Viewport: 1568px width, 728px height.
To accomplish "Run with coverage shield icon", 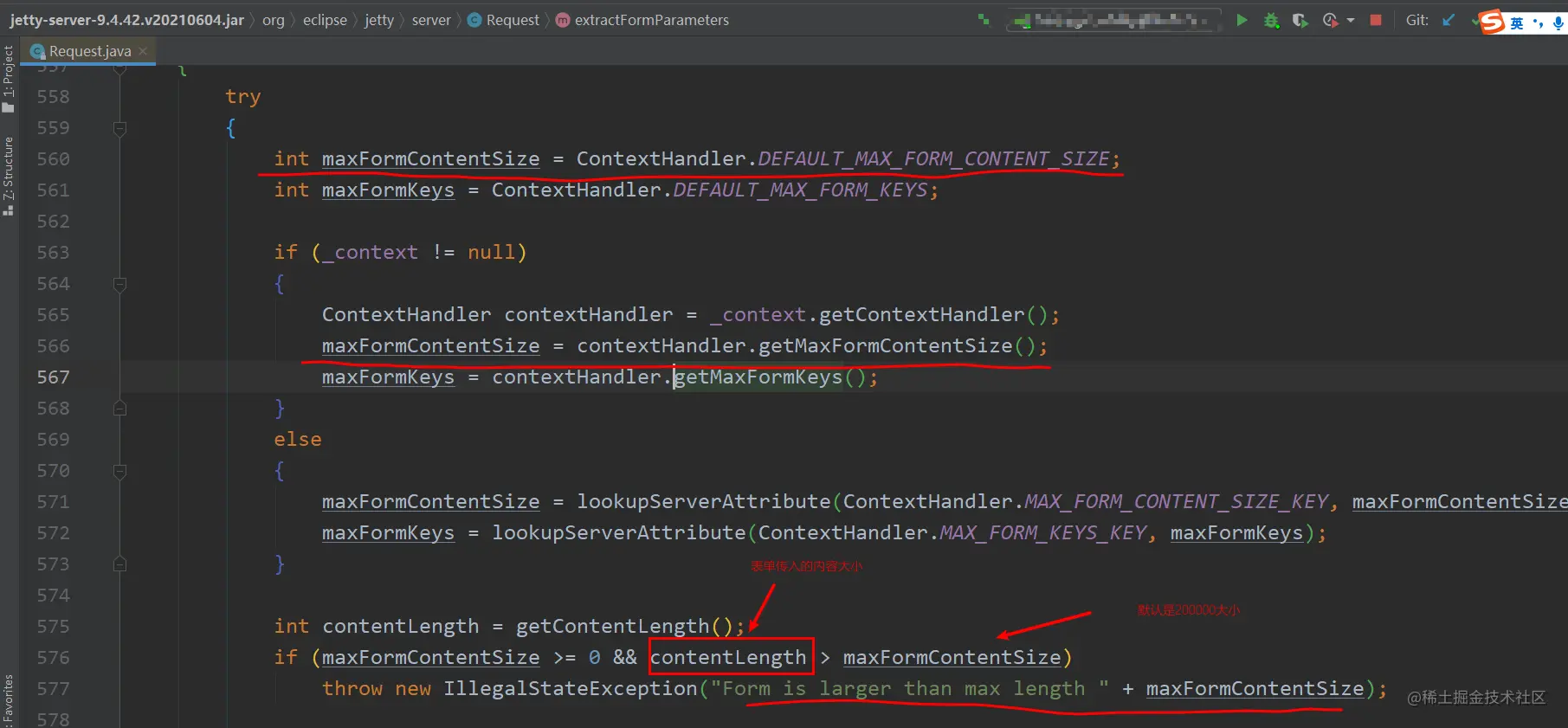I will [x=1300, y=20].
